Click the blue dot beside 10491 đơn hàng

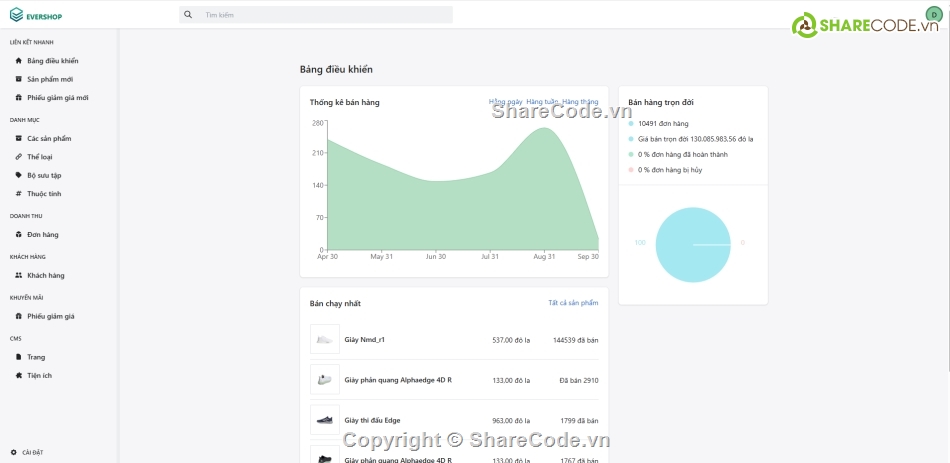631,124
